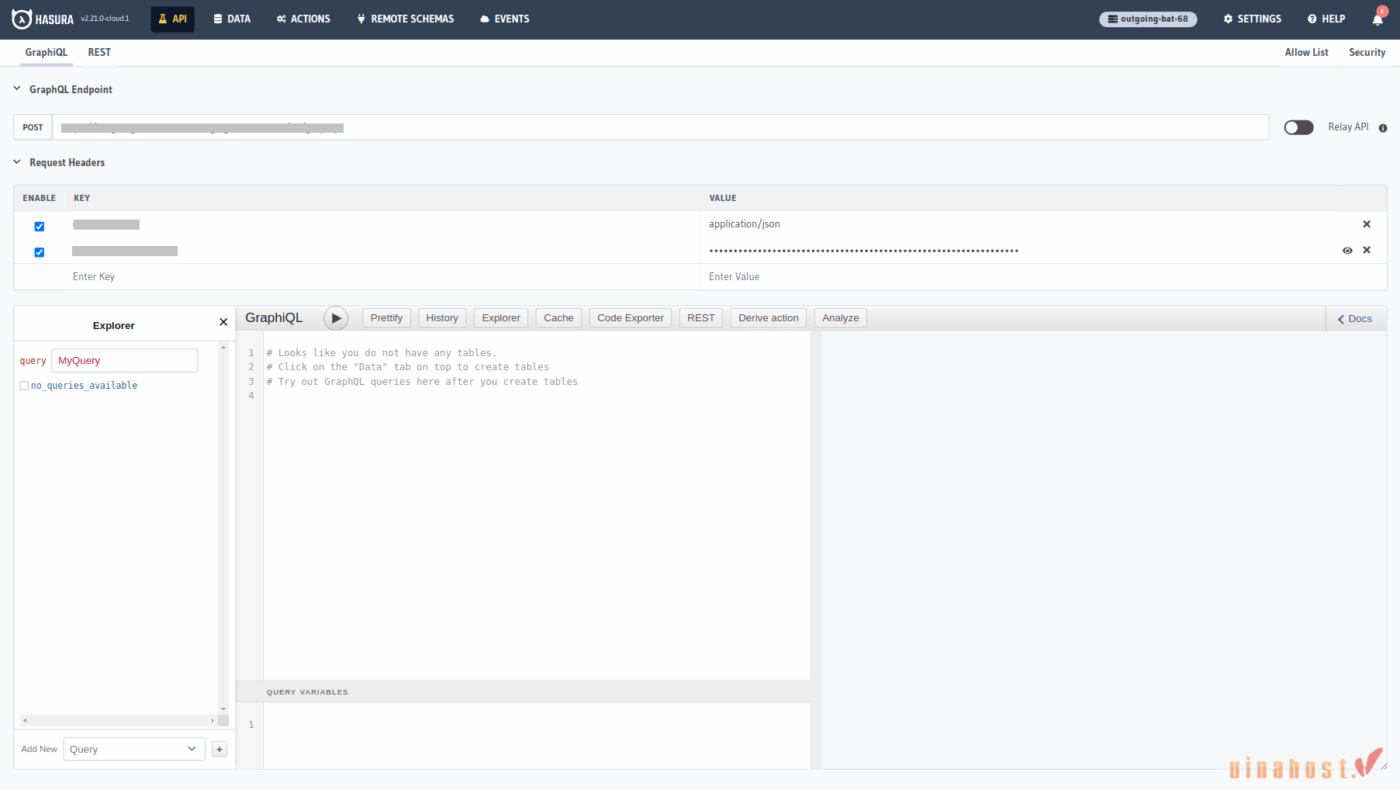The width and height of the screenshot is (1400, 790).
Task: Remove the application/json header row
Action: (1367, 224)
